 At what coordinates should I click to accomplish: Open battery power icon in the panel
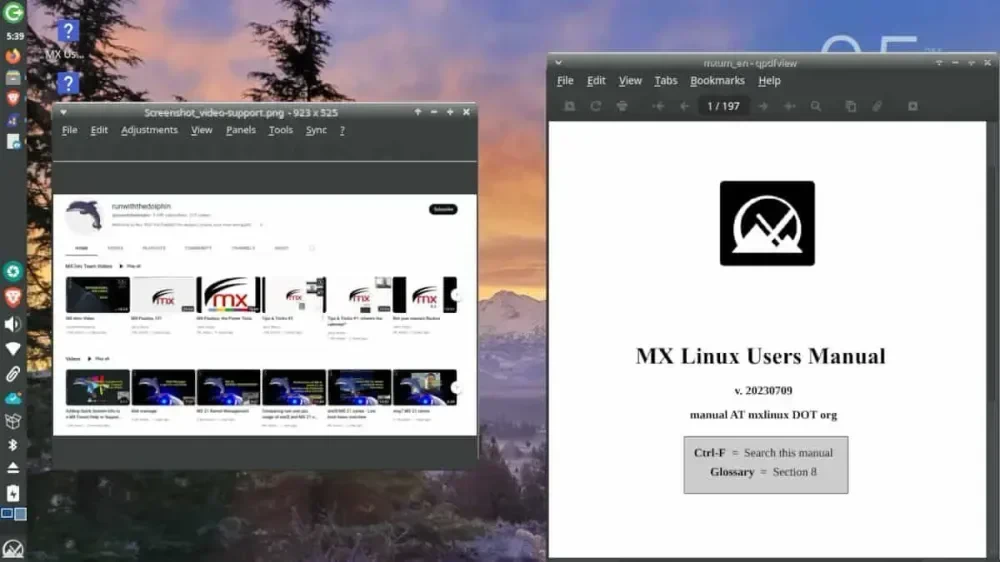pyautogui.click(x=13, y=493)
